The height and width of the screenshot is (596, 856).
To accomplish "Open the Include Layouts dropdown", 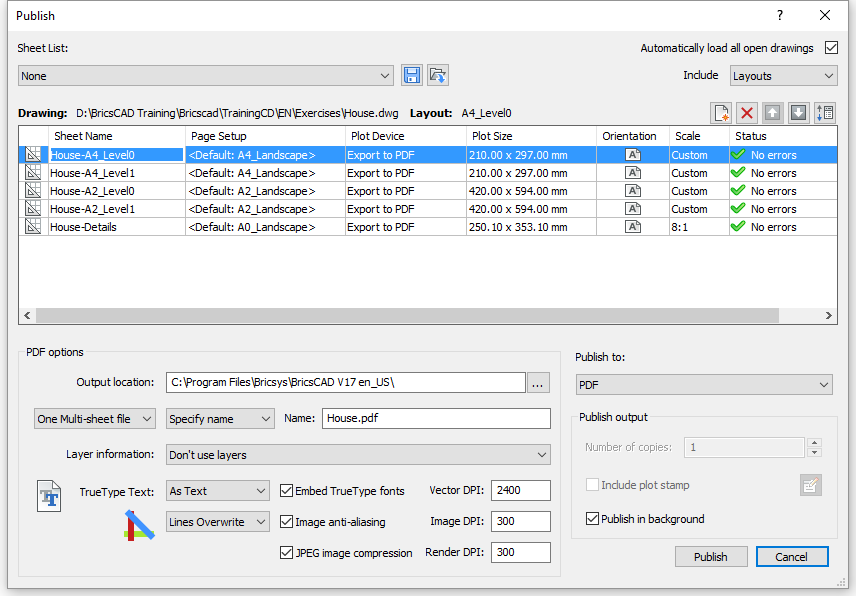I will pos(783,76).
